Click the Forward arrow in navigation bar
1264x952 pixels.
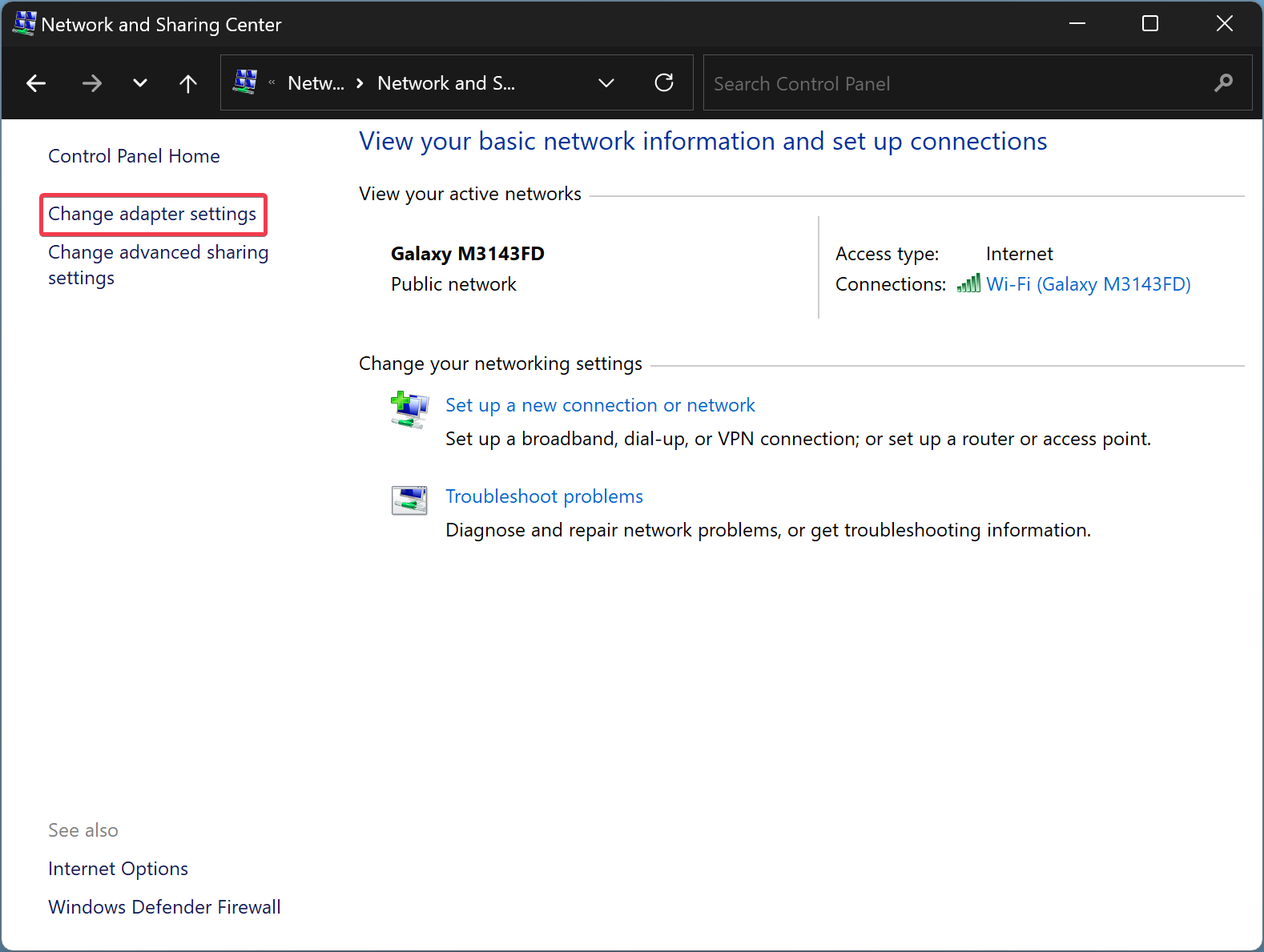(x=92, y=83)
